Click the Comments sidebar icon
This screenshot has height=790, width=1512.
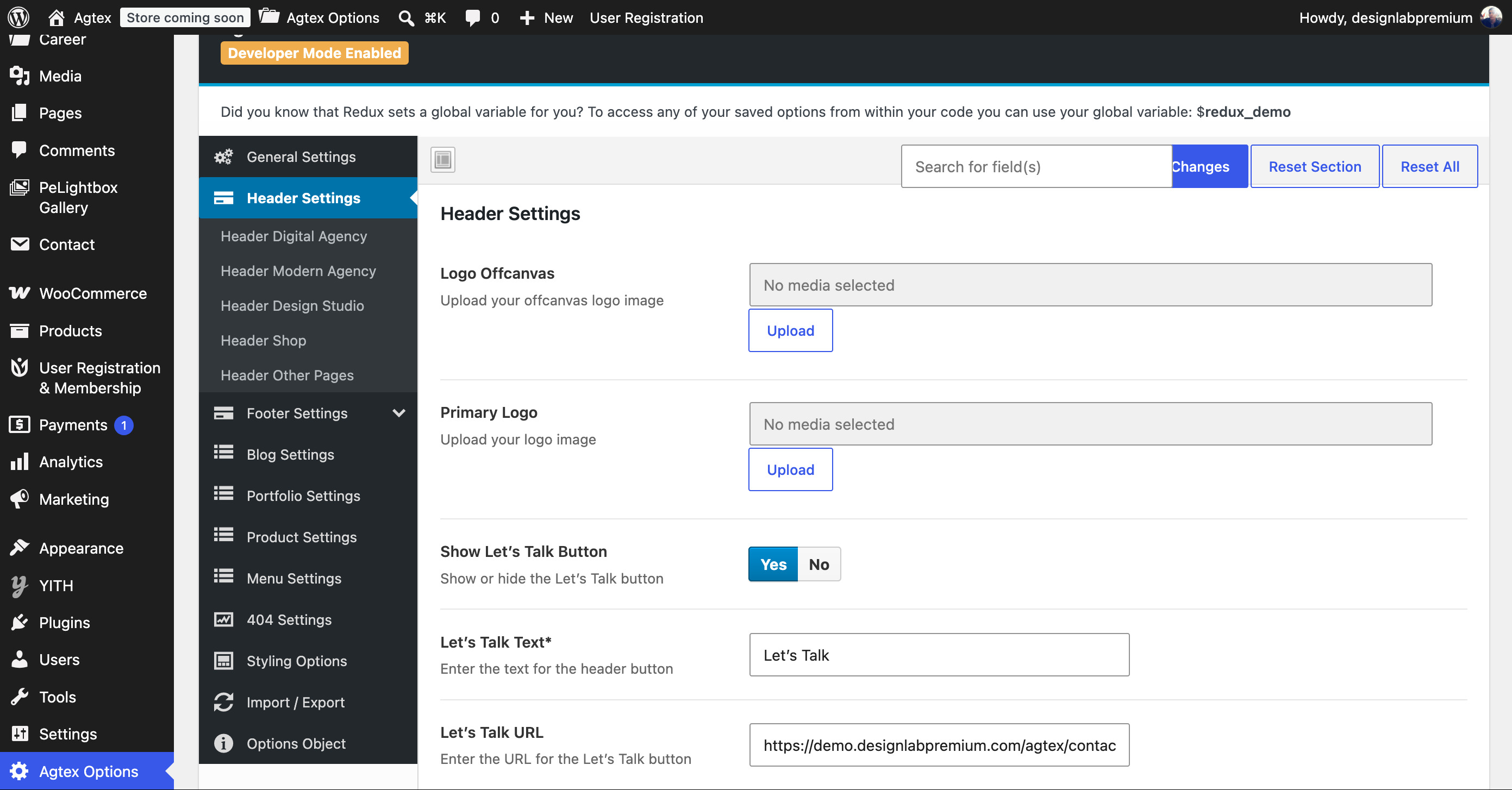pyautogui.click(x=20, y=151)
